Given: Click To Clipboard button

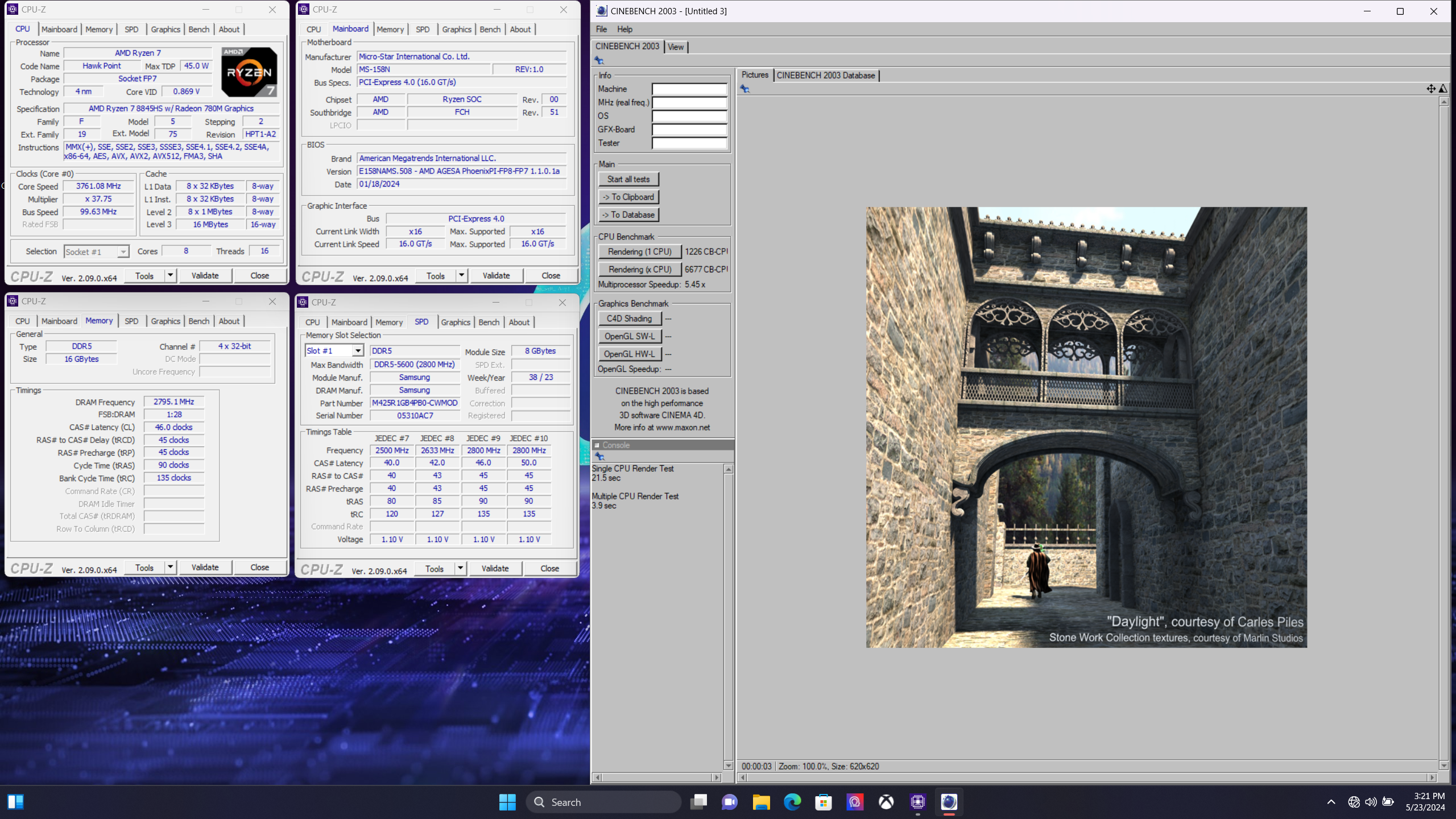Looking at the screenshot, I should (628, 197).
